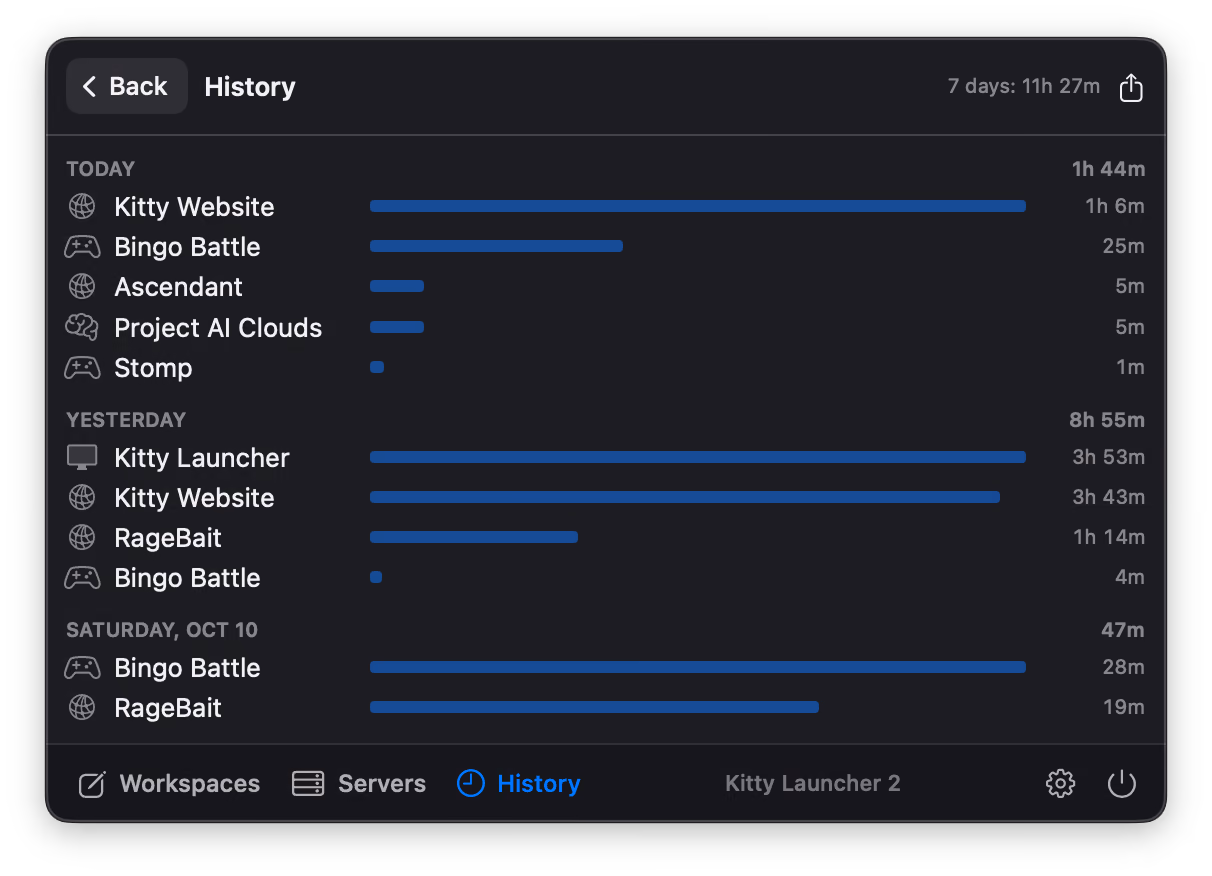Click today's Bingo Battle usage bar

coord(496,246)
